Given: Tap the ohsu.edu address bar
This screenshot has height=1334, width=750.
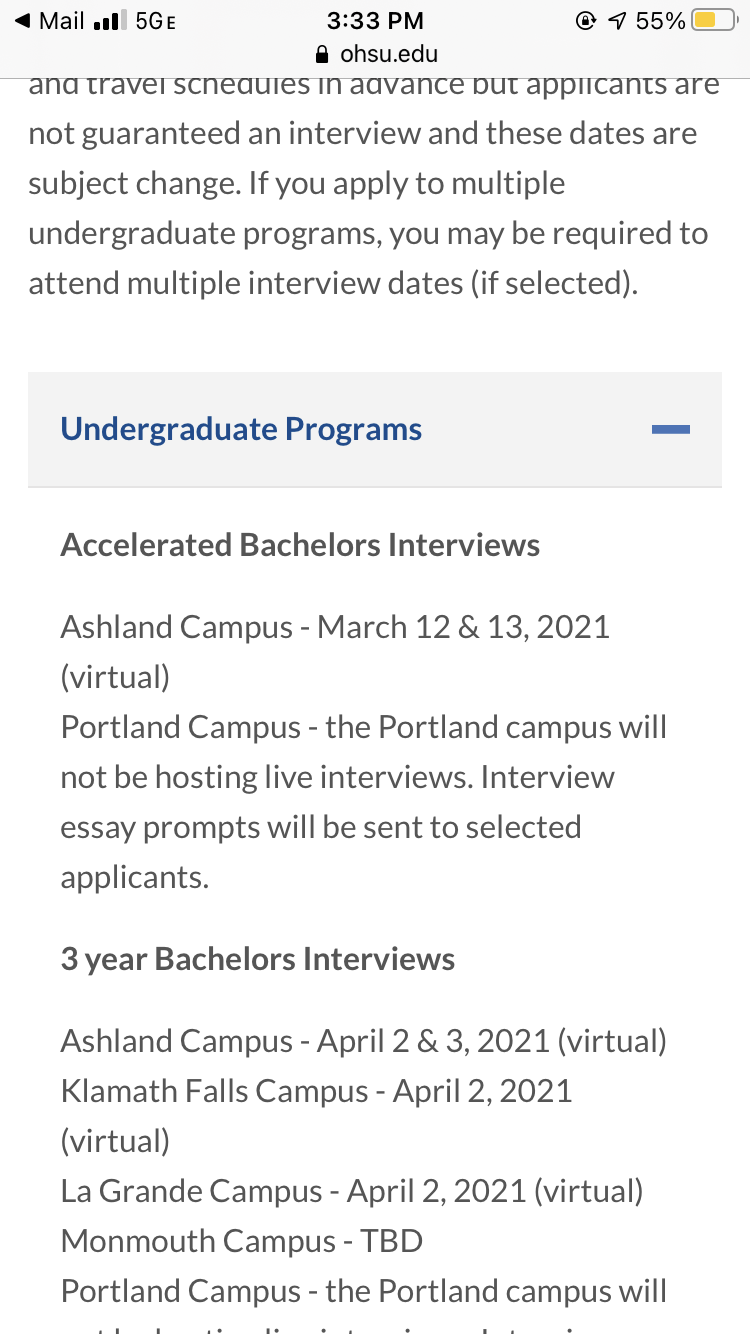Looking at the screenshot, I should click(375, 54).
